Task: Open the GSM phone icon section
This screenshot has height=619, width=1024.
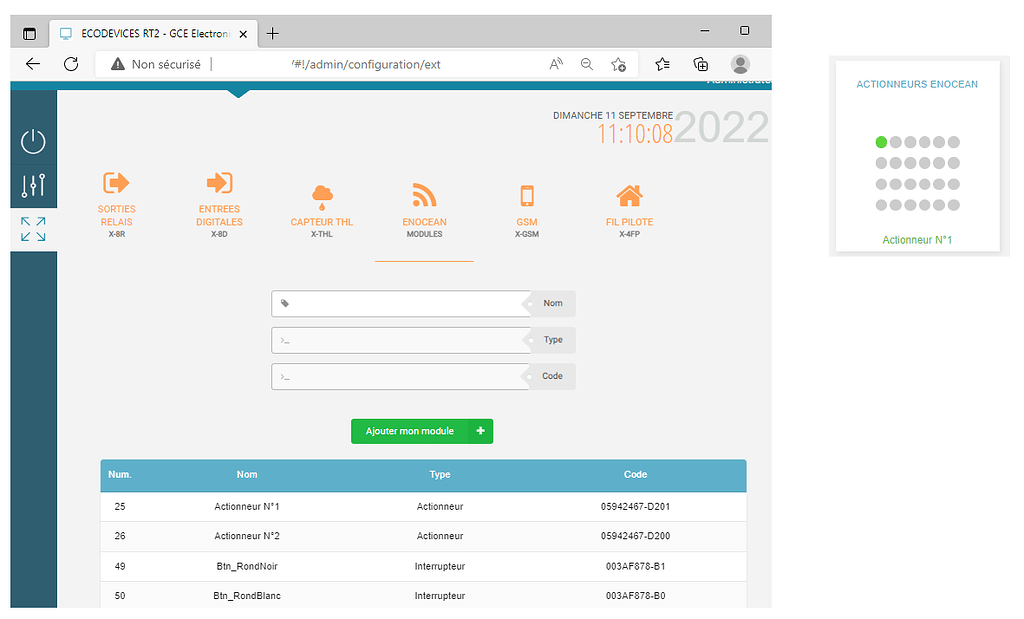Action: (x=526, y=195)
